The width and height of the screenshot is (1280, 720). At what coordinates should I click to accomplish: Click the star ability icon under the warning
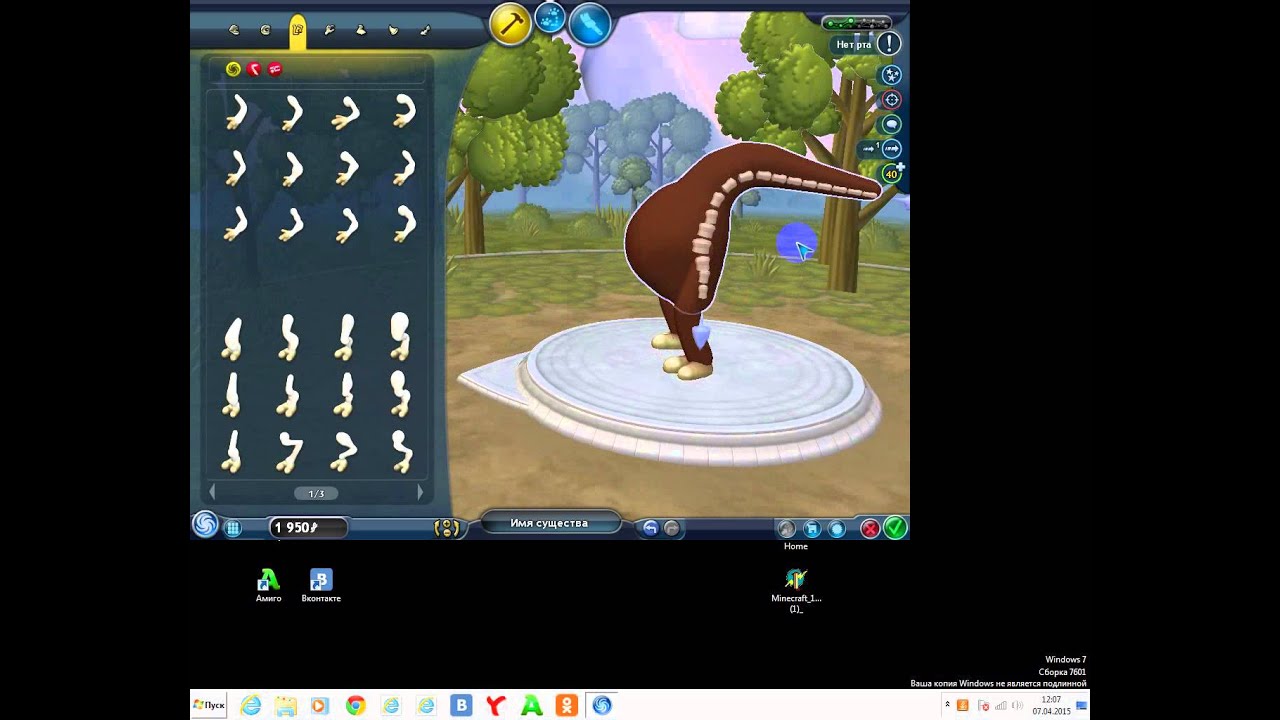pos(890,75)
